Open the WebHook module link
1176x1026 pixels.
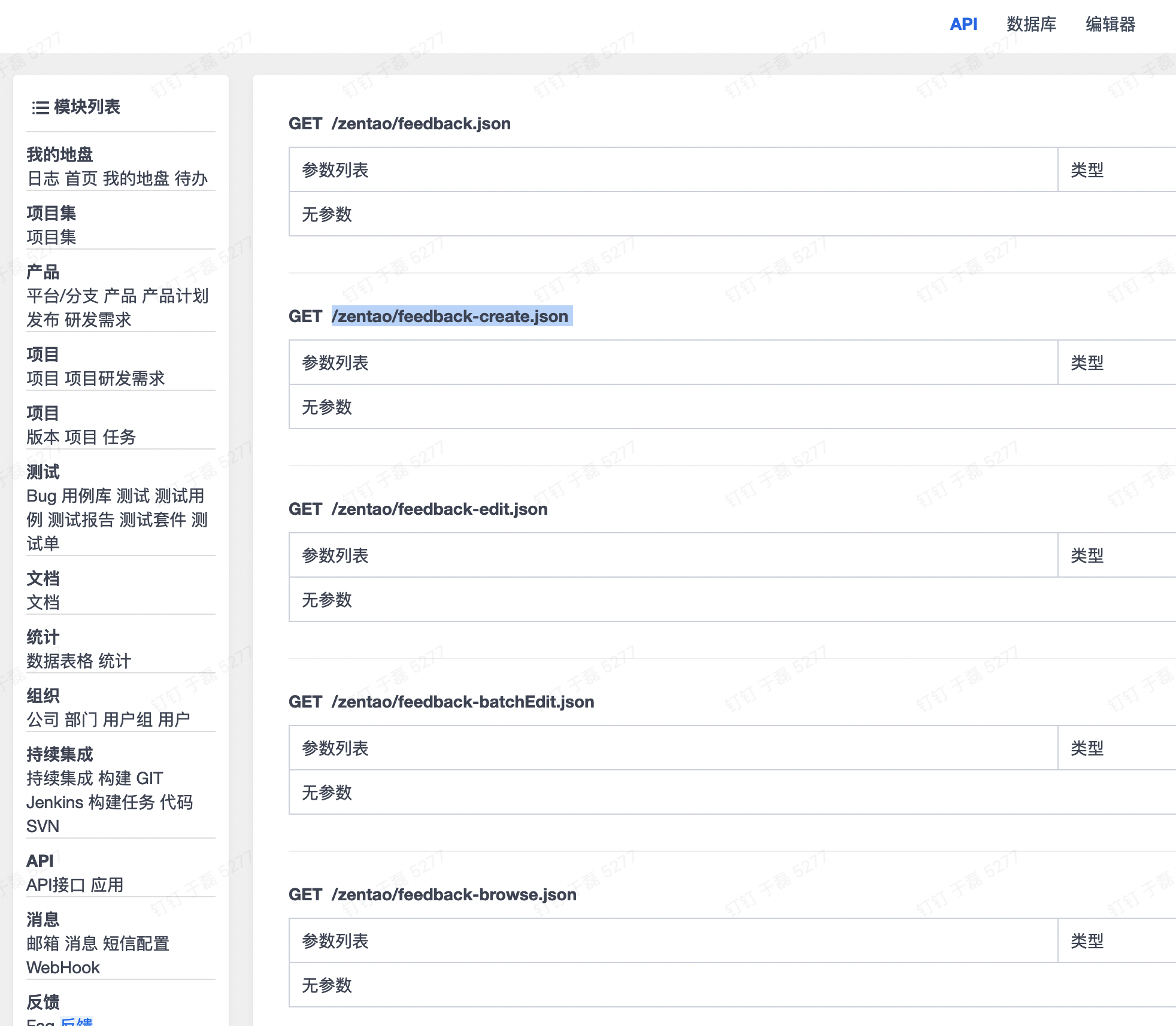click(x=63, y=967)
